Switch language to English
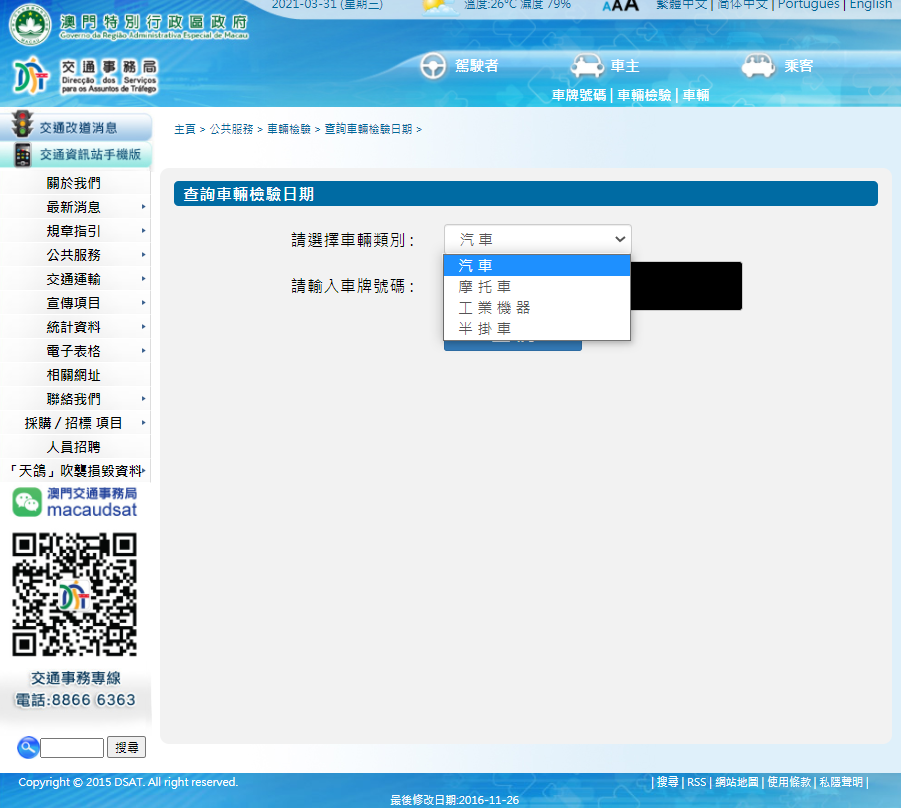The image size is (902, 808). click(x=870, y=5)
